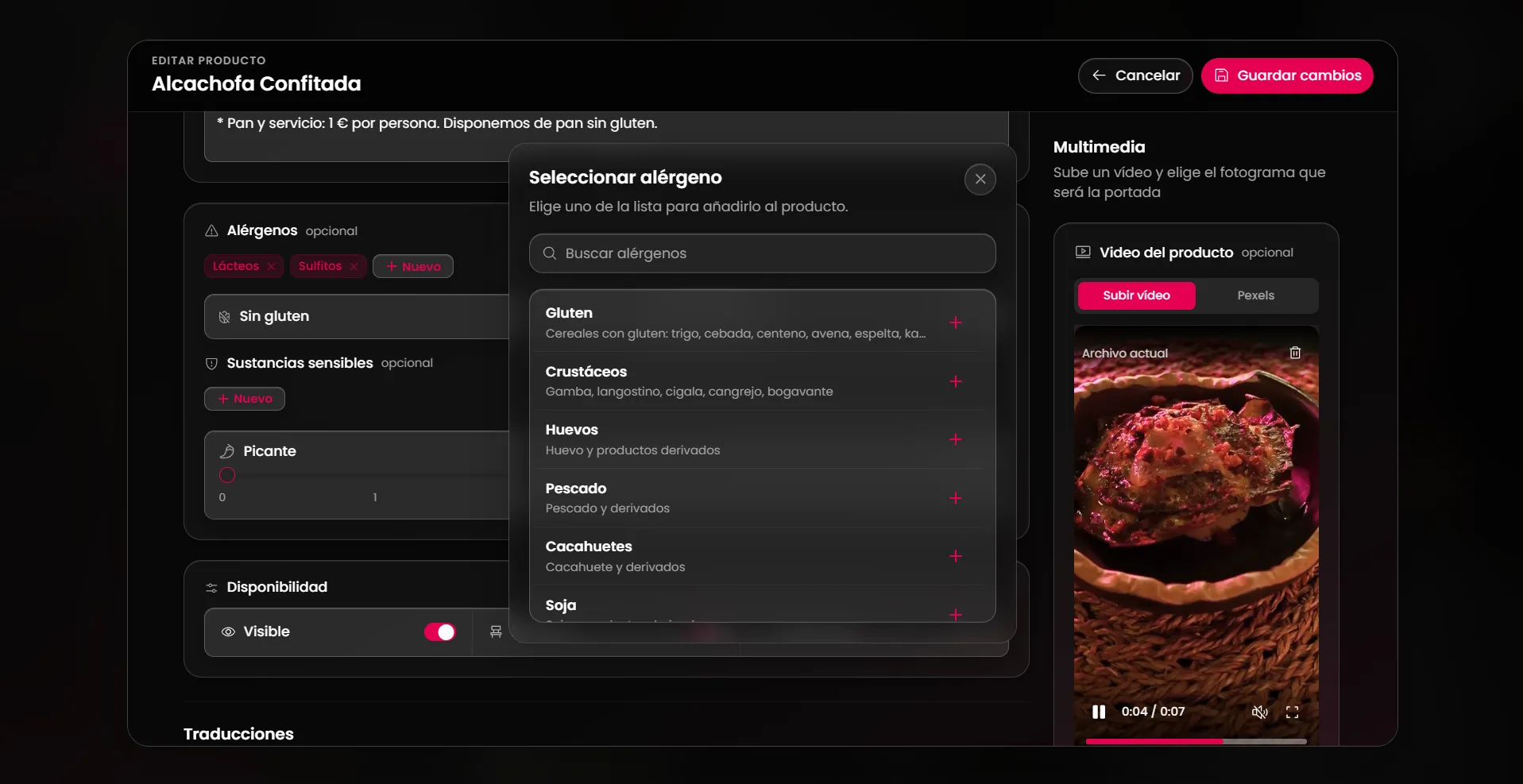Close the Seleccionar alérgeno dialog
This screenshot has height=784, width=1523.
(x=980, y=180)
